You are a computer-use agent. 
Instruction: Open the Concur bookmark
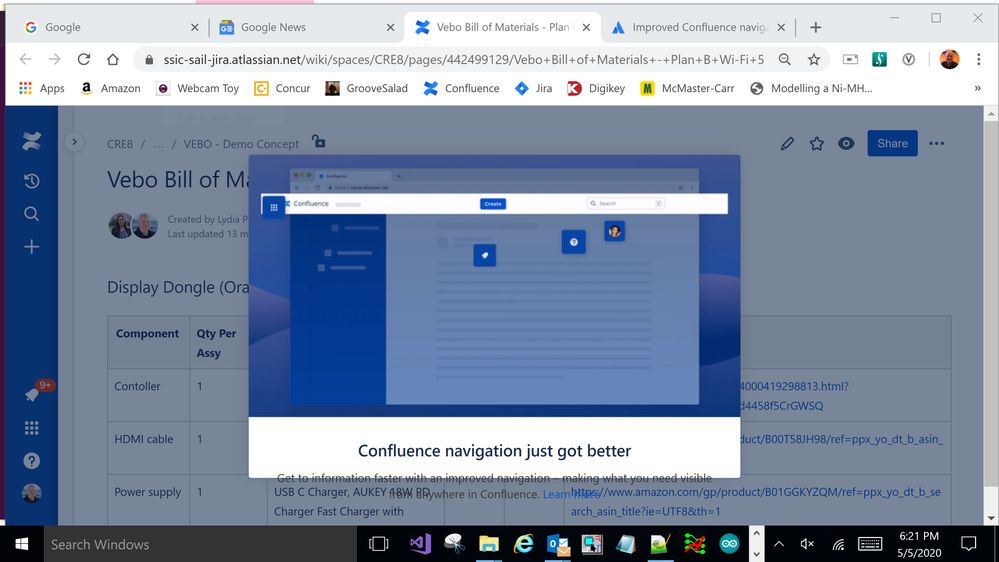282,89
